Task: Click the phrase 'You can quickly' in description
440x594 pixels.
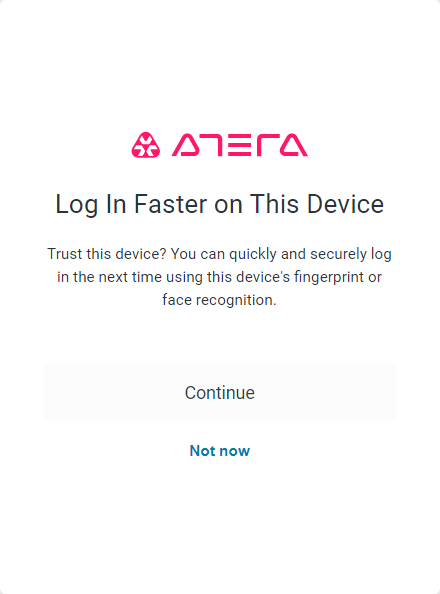Action: click(x=224, y=254)
